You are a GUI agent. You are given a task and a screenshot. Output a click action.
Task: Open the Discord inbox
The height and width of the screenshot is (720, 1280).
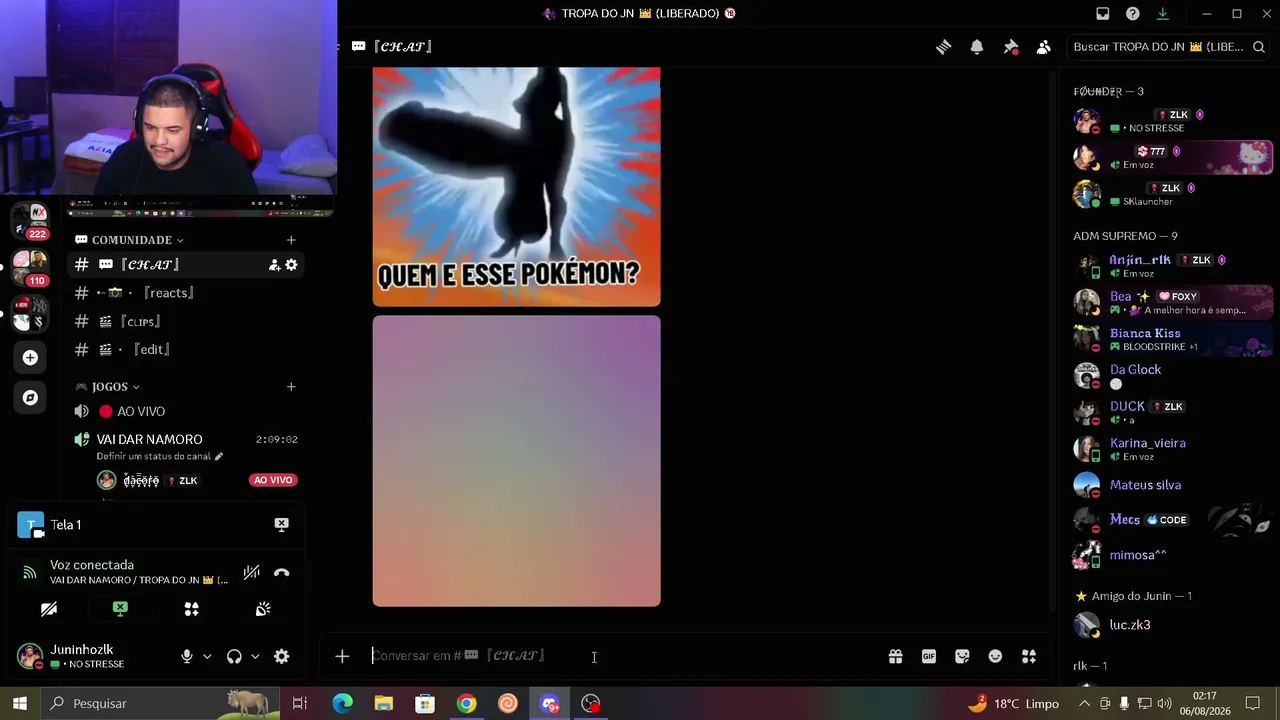pos(1103,14)
